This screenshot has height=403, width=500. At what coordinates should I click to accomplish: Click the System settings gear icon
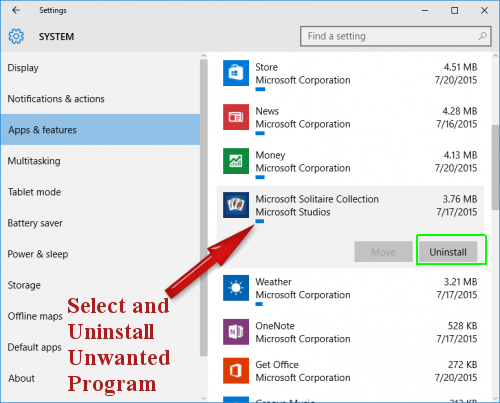16,36
